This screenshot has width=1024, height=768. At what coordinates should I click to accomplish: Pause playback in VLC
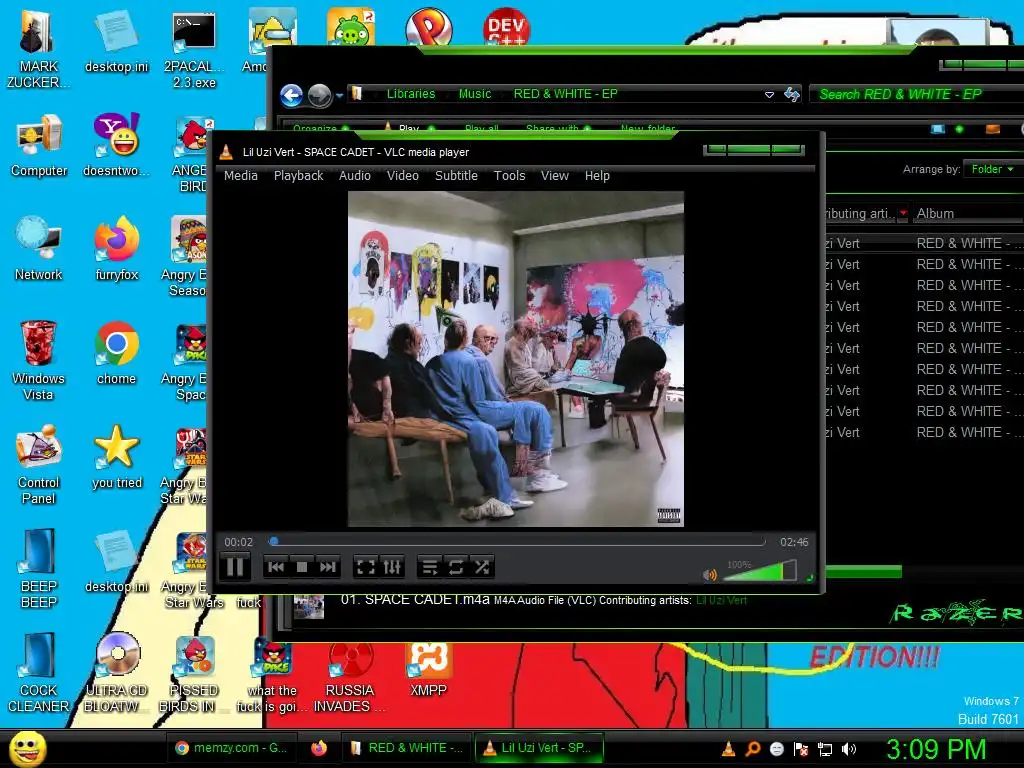coord(234,567)
